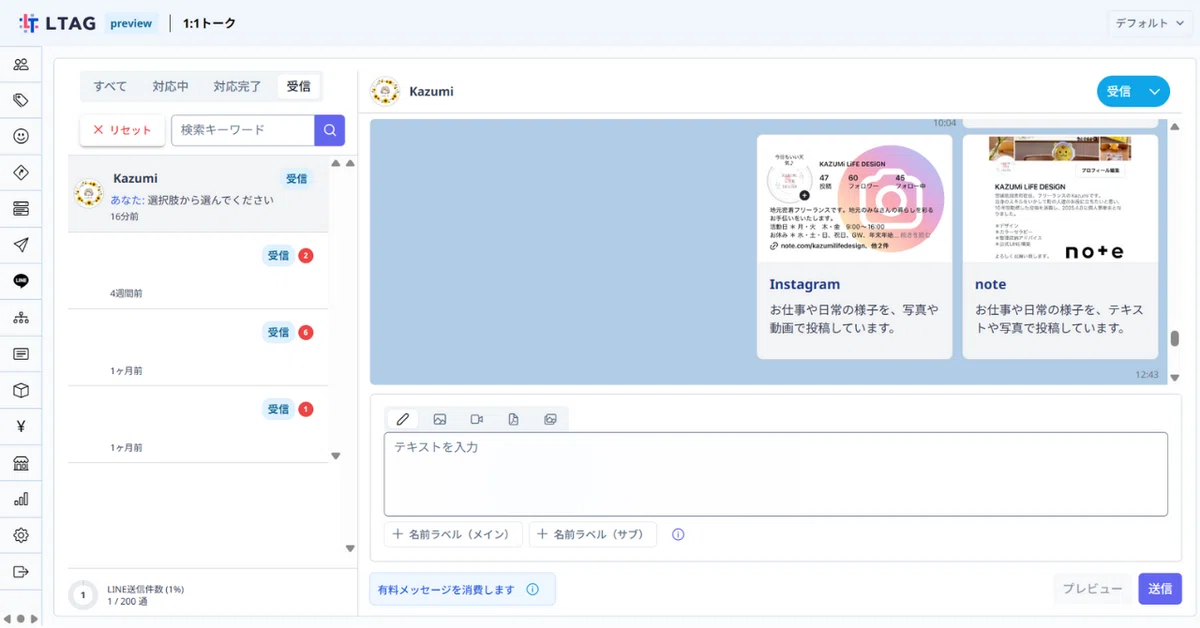Add 名前ラベル（メイン） label
The image size is (1200, 628).
(453, 535)
